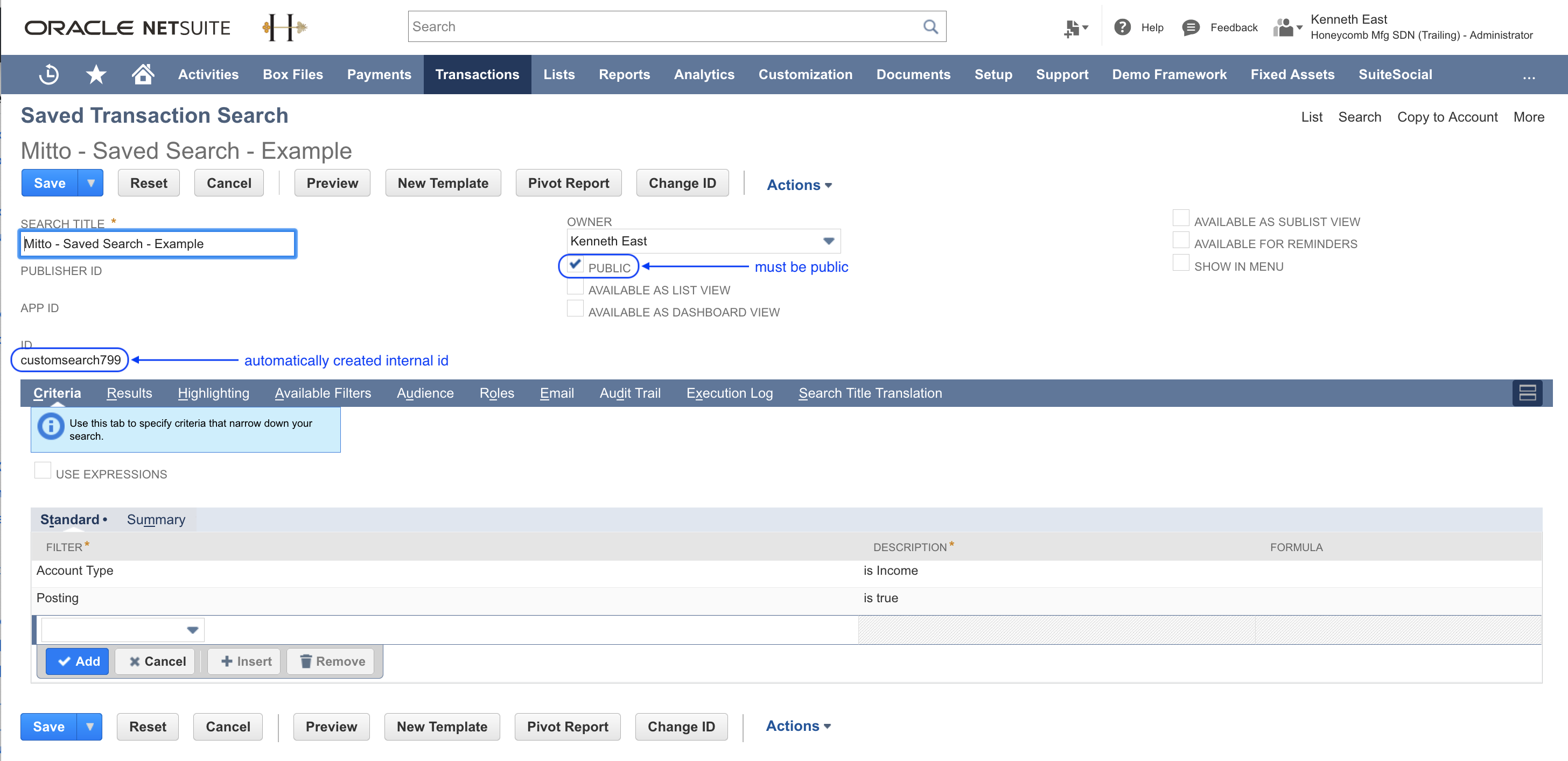Image resolution: width=1568 pixels, height=761 pixels.
Task: Check the Use Expressions checkbox
Action: coord(43,470)
